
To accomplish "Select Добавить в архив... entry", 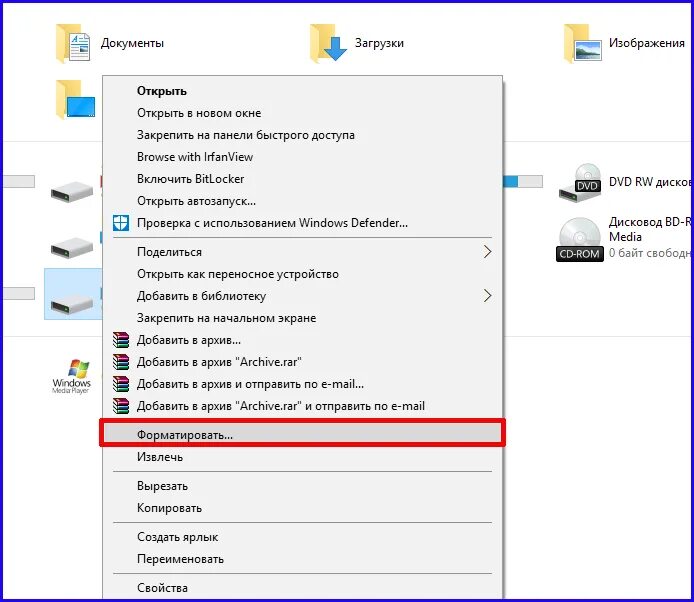I will [303, 340].
